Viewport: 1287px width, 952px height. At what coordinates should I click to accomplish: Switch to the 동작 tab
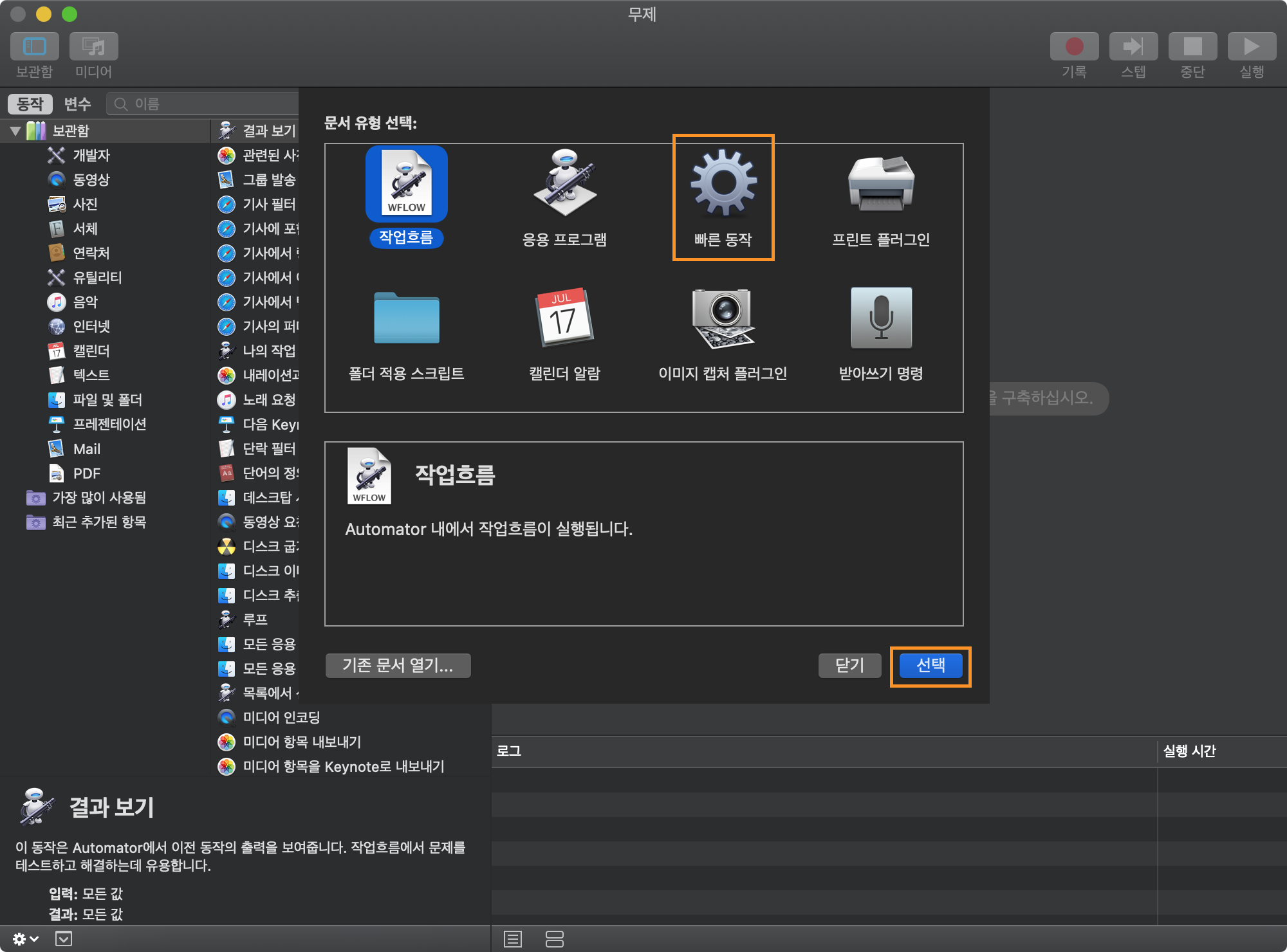coord(30,104)
